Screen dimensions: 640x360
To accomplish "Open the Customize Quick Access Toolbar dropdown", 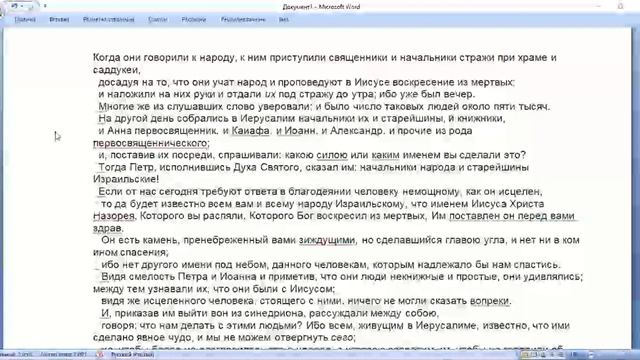I will pos(45,6).
